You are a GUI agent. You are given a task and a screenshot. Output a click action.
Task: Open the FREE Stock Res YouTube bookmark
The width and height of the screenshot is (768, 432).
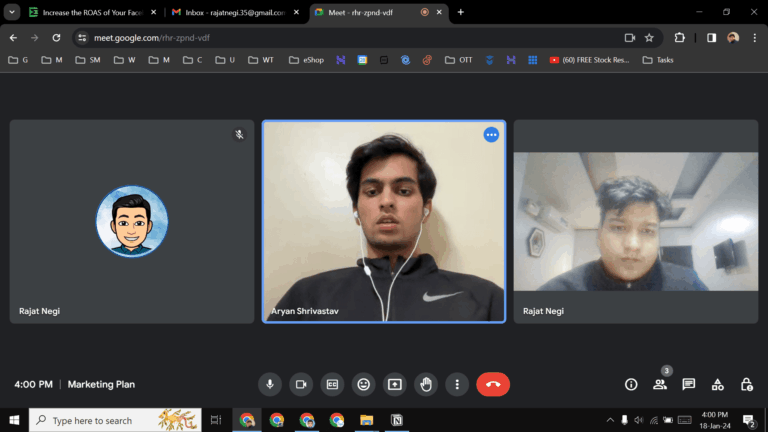pyautogui.click(x=589, y=60)
